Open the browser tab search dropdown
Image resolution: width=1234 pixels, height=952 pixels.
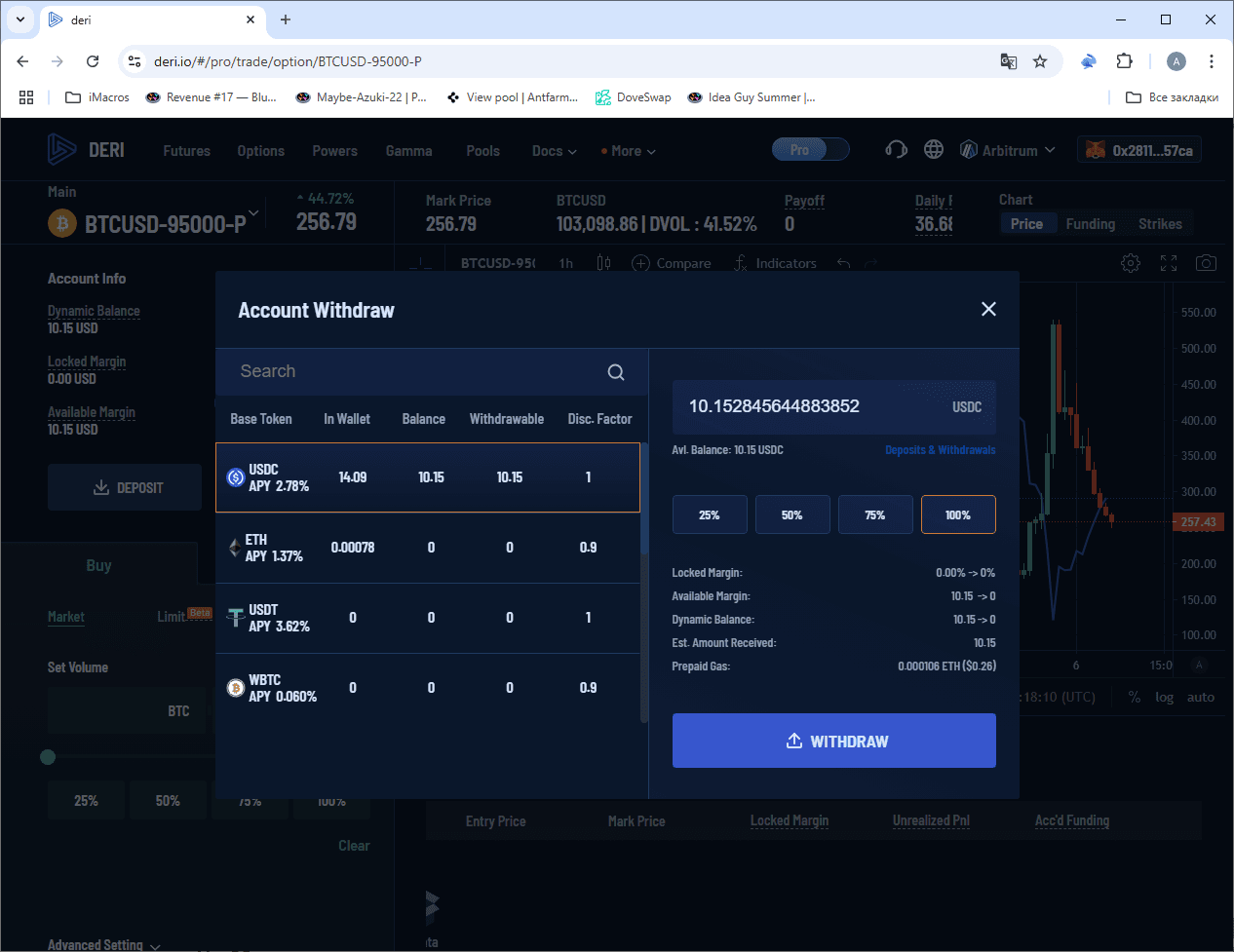coord(20,19)
